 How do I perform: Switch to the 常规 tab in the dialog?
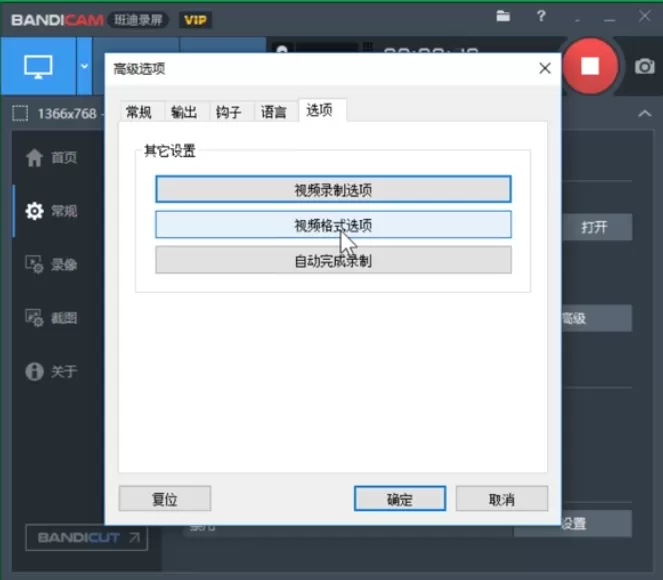point(139,112)
